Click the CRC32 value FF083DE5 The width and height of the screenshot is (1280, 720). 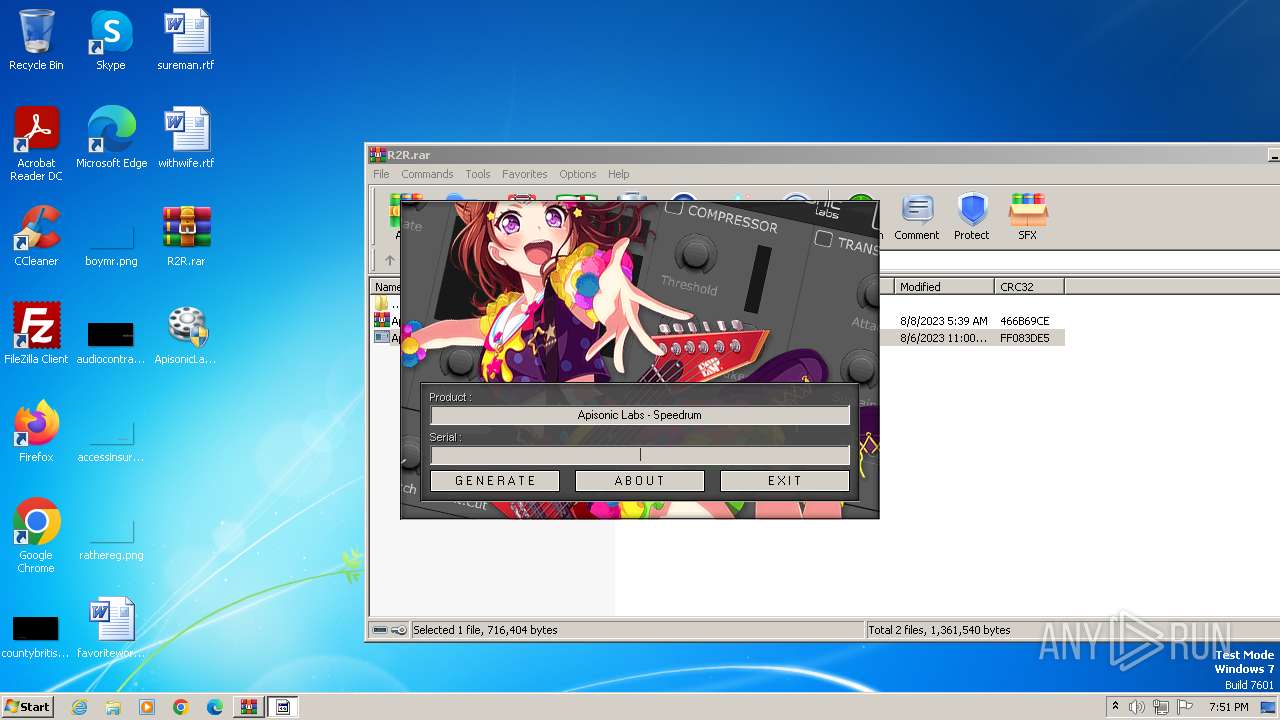point(1025,338)
